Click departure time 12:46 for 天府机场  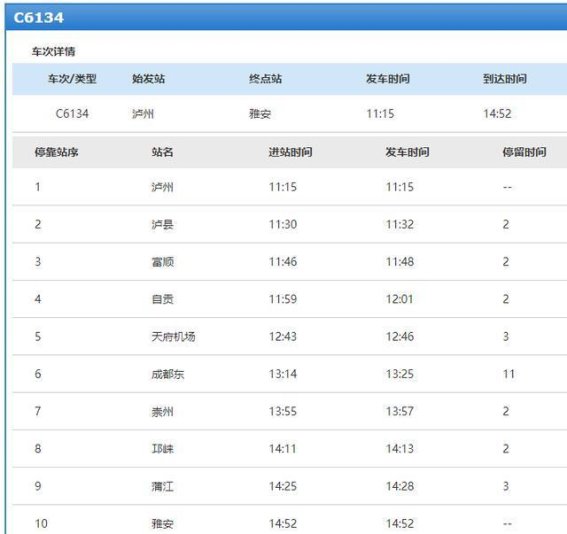(400, 337)
